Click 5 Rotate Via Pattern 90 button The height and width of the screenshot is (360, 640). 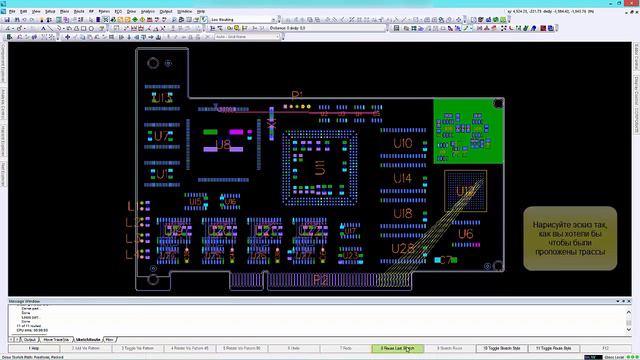pos(242,349)
